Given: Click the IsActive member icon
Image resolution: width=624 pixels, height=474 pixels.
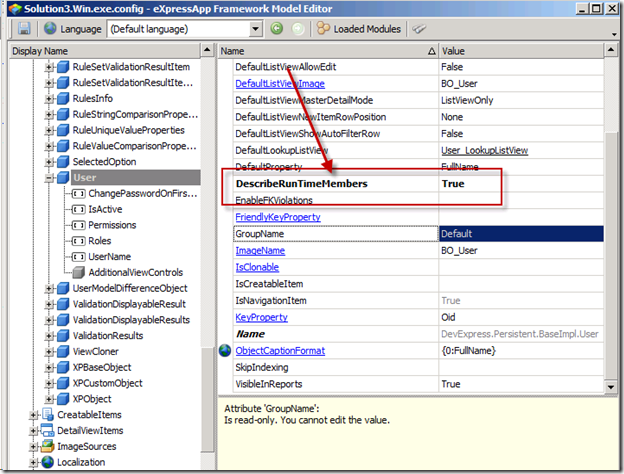Looking at the screenshot, I should point(78,209).
